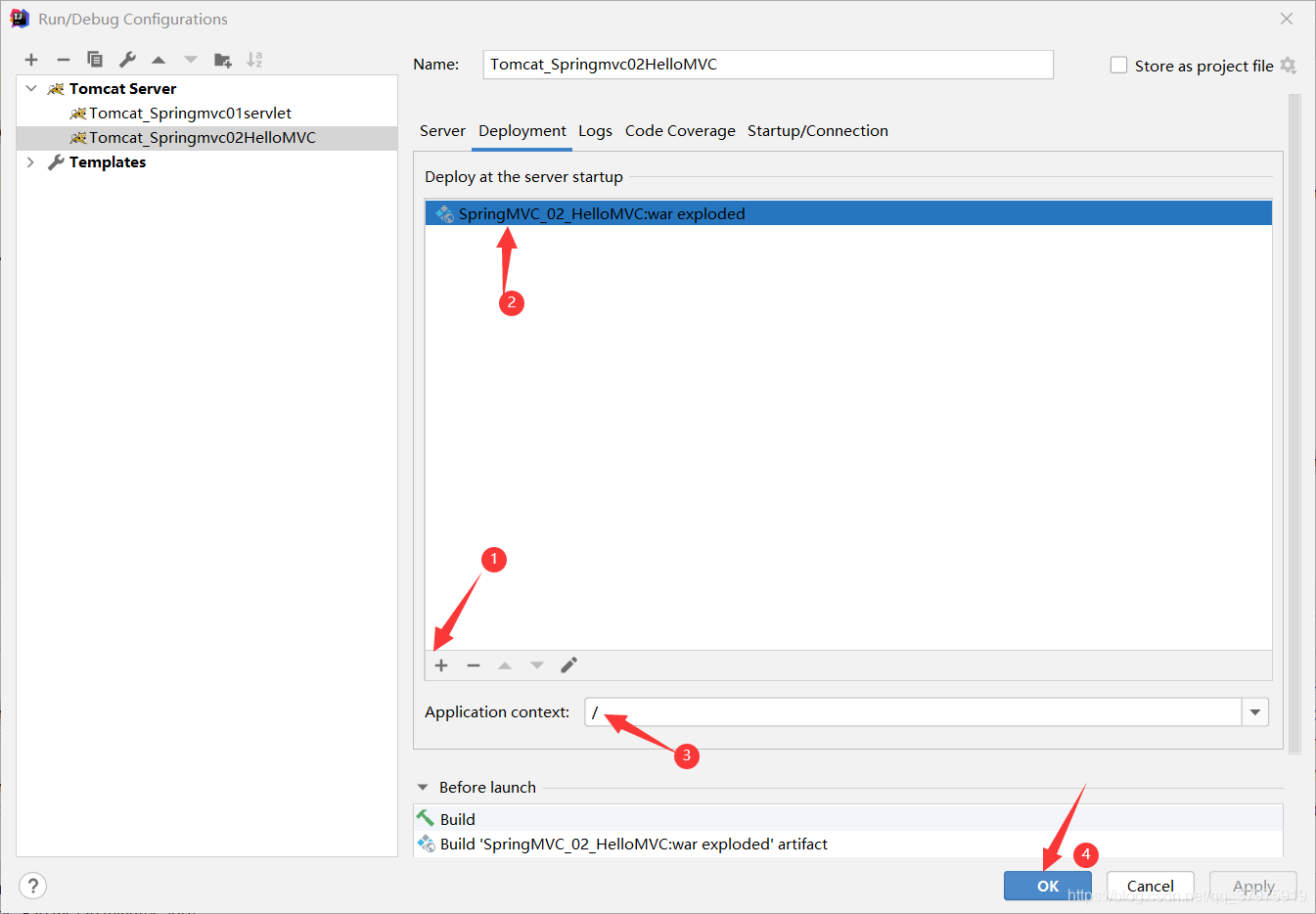Create new folder for configurations

[x=223, y=60]
